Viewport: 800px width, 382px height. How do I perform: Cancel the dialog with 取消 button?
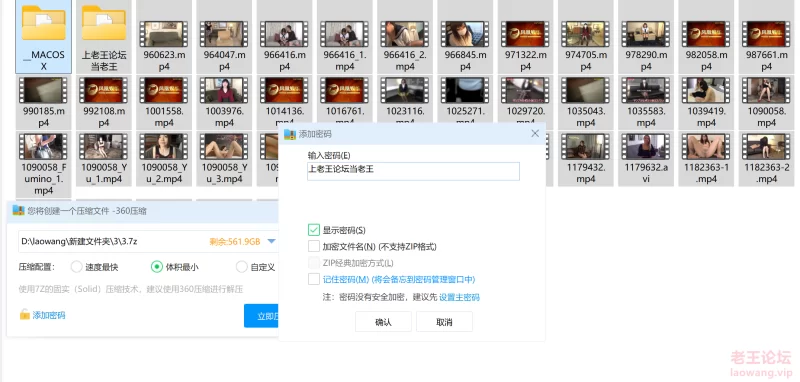[444, 322]
